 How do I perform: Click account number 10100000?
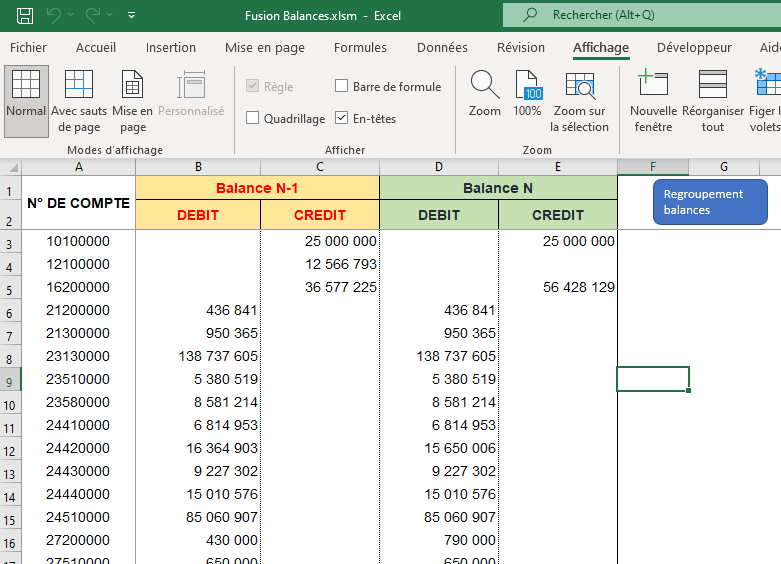tap(79, 242)
